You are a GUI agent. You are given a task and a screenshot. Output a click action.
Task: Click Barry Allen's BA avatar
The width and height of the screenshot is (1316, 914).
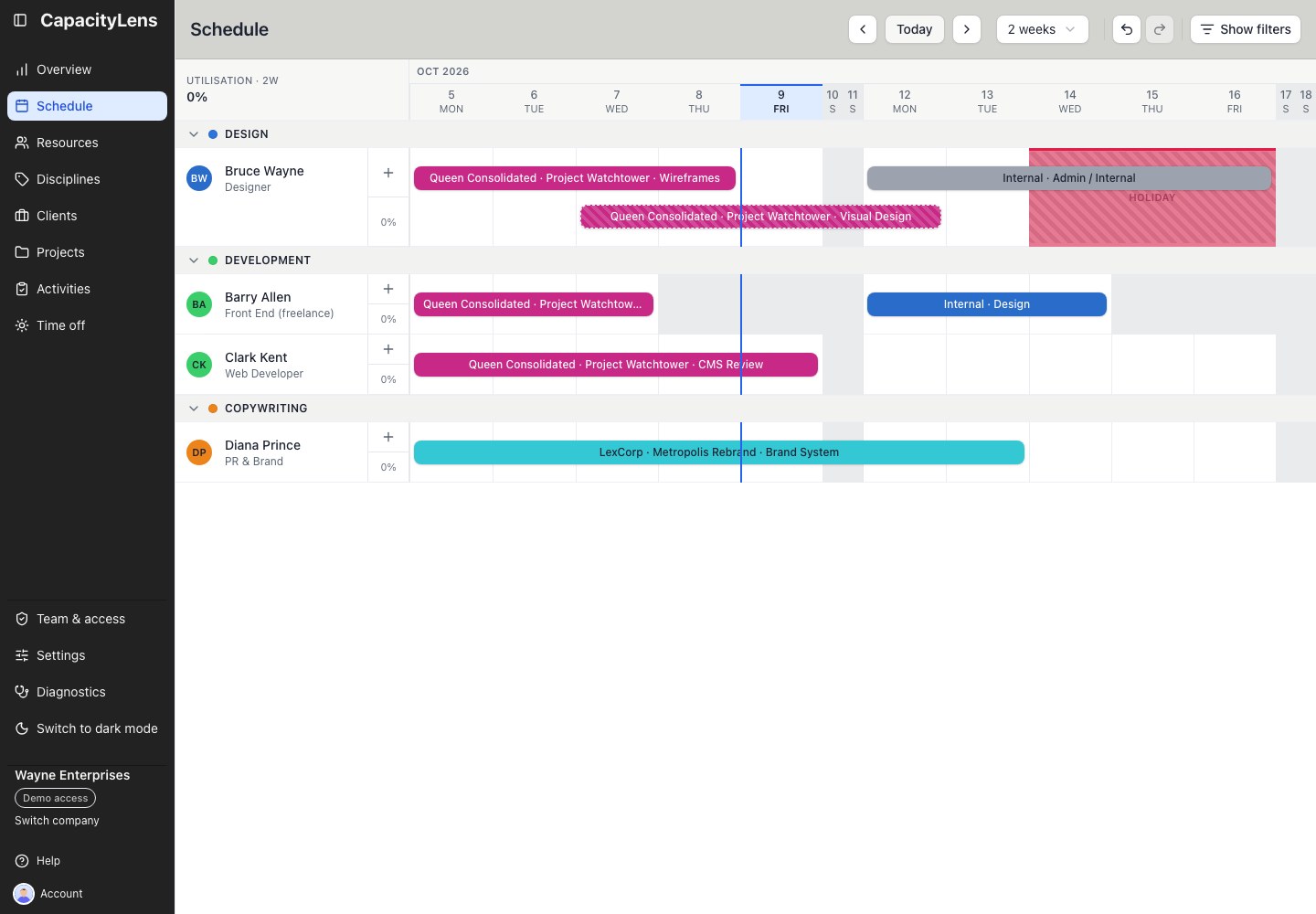tap(199, 304)
